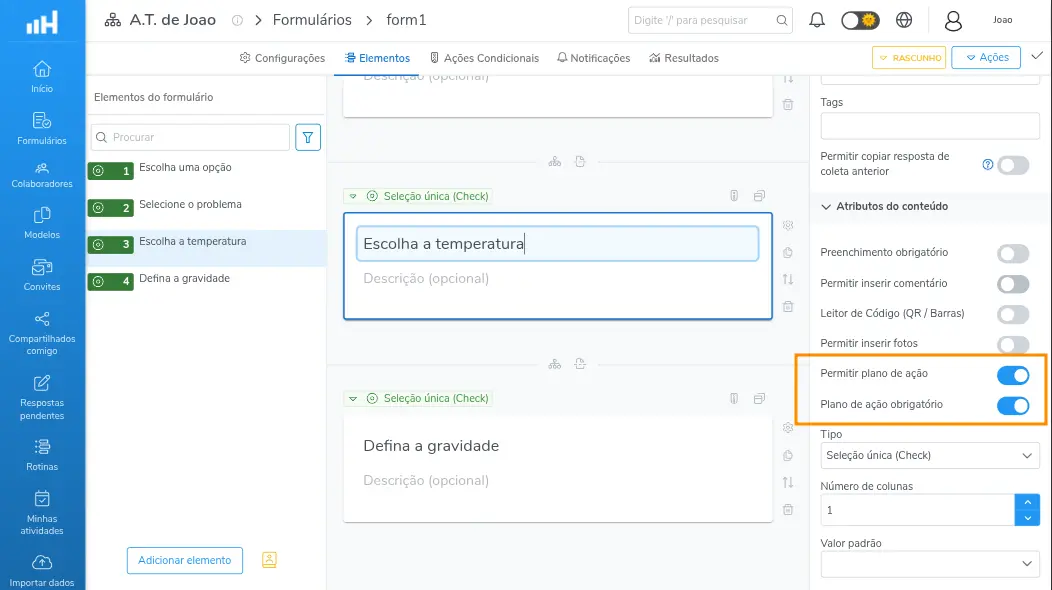Image resolution: width=1052 pixels, height=590 pixels.
Task: Open Respostas pendentes in sidebar
Action: click(42, 398)
